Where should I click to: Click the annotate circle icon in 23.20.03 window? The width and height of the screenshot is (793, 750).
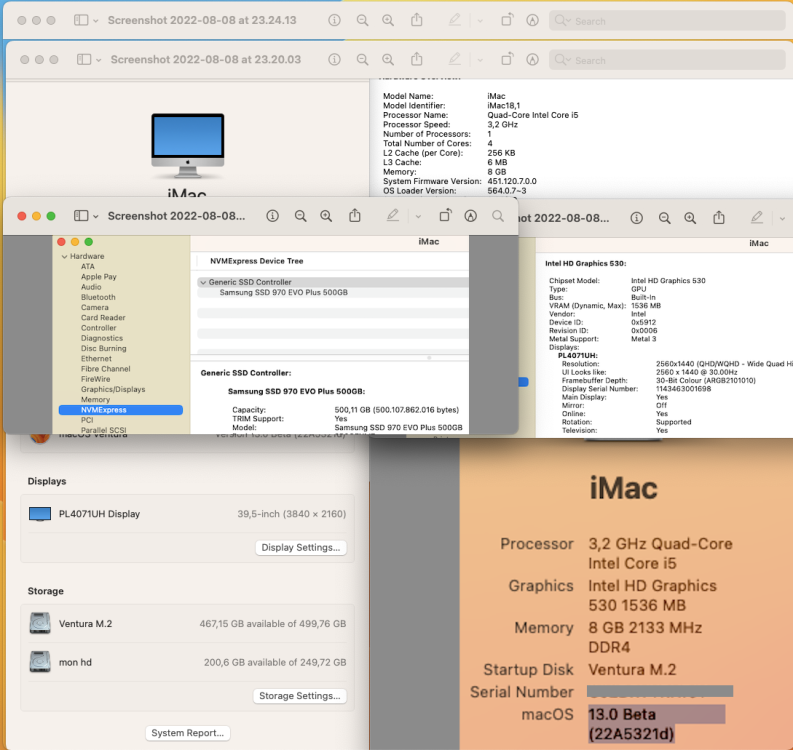[532, 60]
